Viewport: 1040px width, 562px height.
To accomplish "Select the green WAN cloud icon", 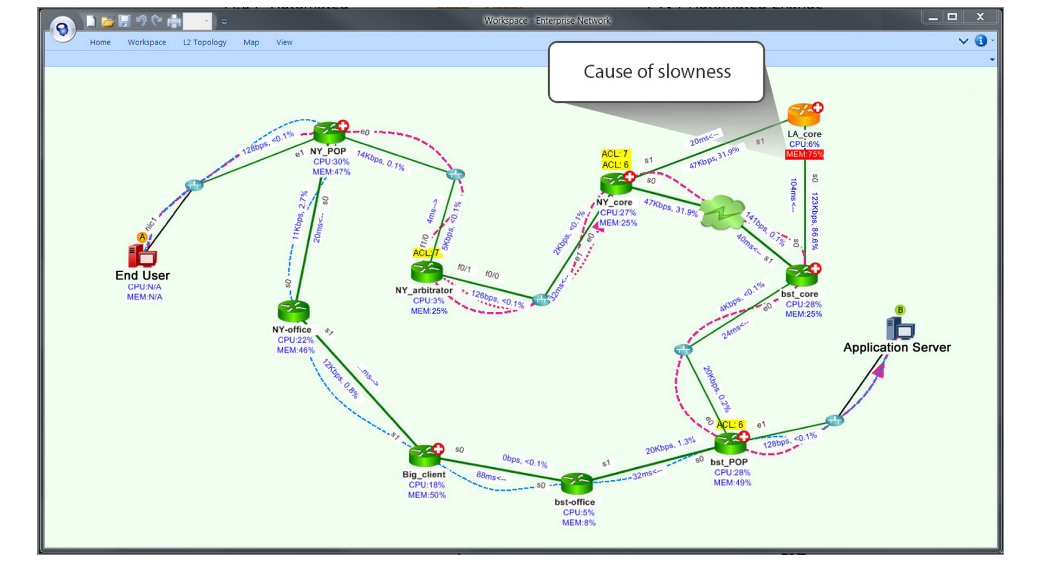I will 722,212.
